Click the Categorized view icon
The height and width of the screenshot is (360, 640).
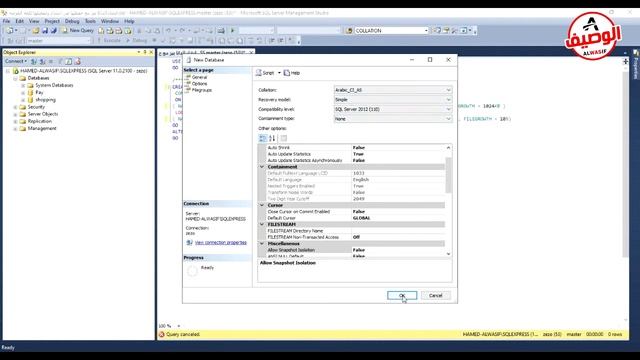click(x=263, y=138)
